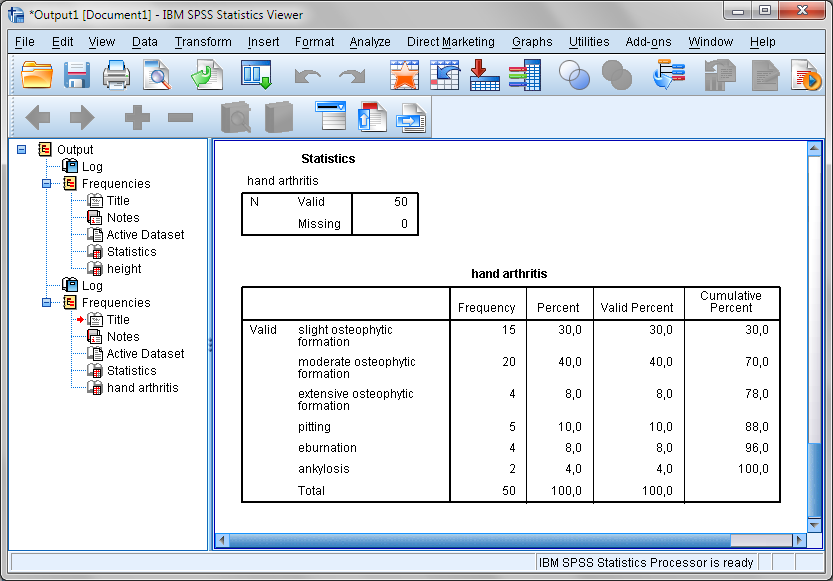This screenshot has height=581, width=833.
Task: Promote the item with the left arrow icon
Action: [x=38, y=117]
